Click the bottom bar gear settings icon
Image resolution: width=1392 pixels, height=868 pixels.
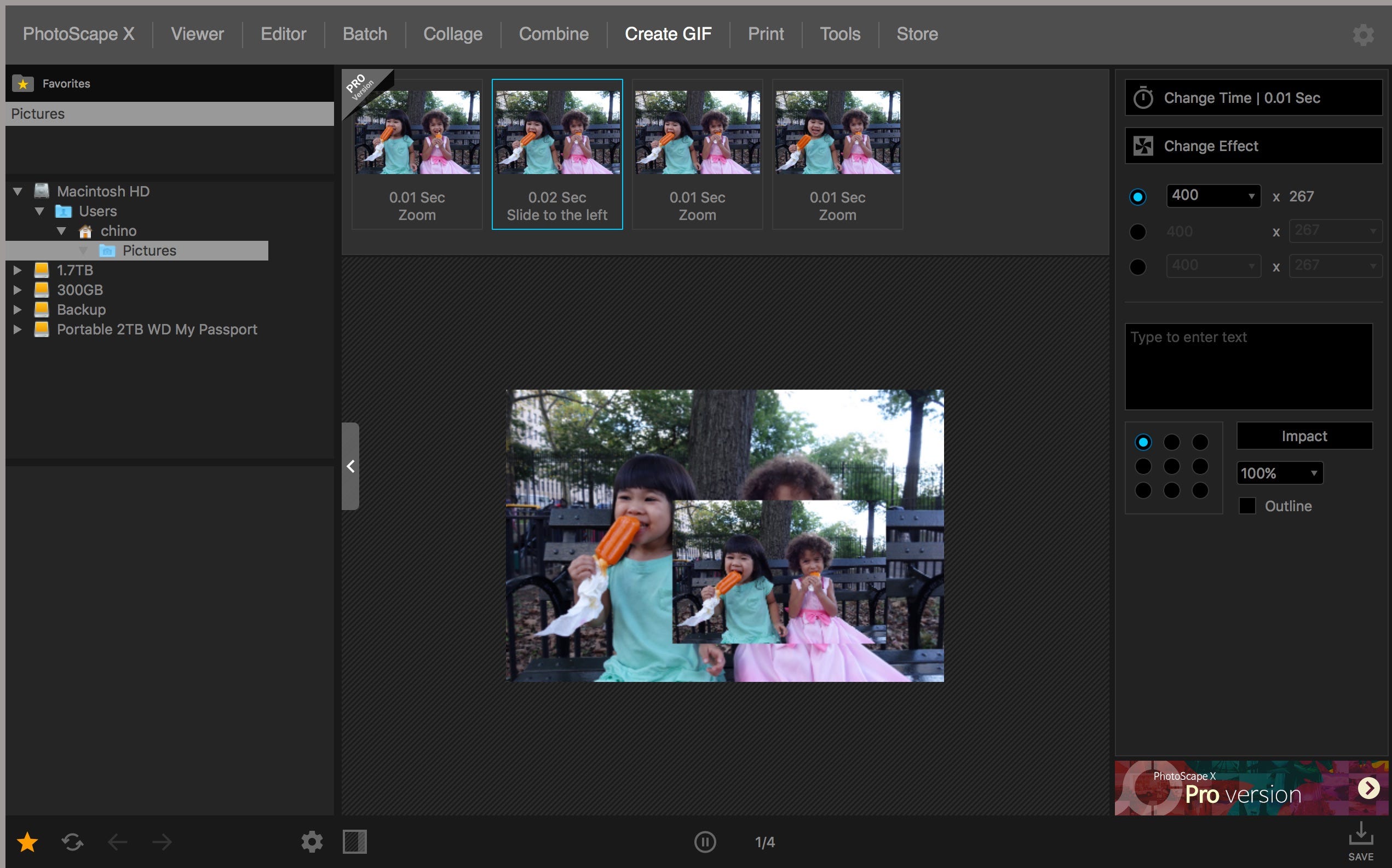312,842
